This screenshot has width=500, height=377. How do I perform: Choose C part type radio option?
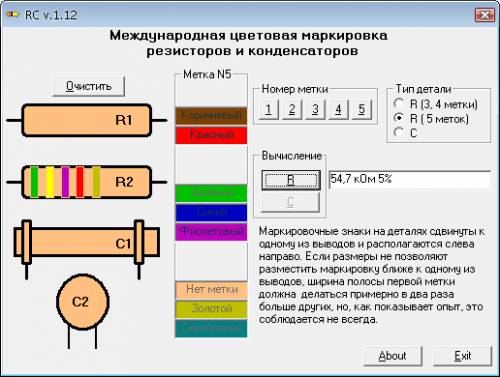[x=405, y=133]
